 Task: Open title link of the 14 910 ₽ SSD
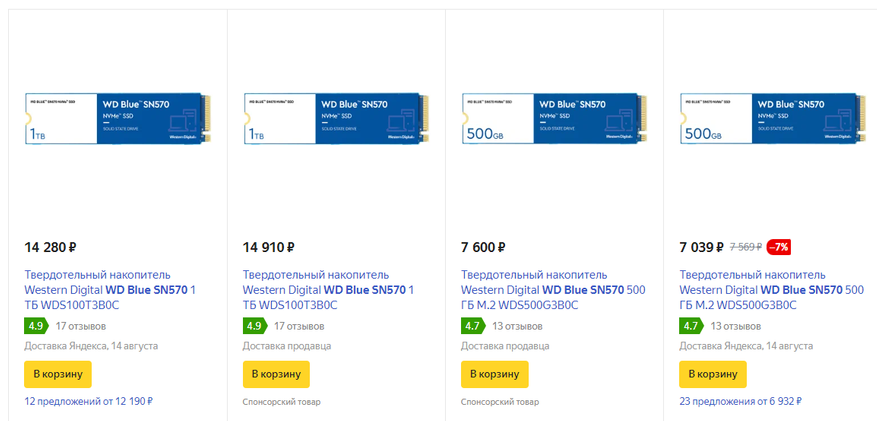326,290
